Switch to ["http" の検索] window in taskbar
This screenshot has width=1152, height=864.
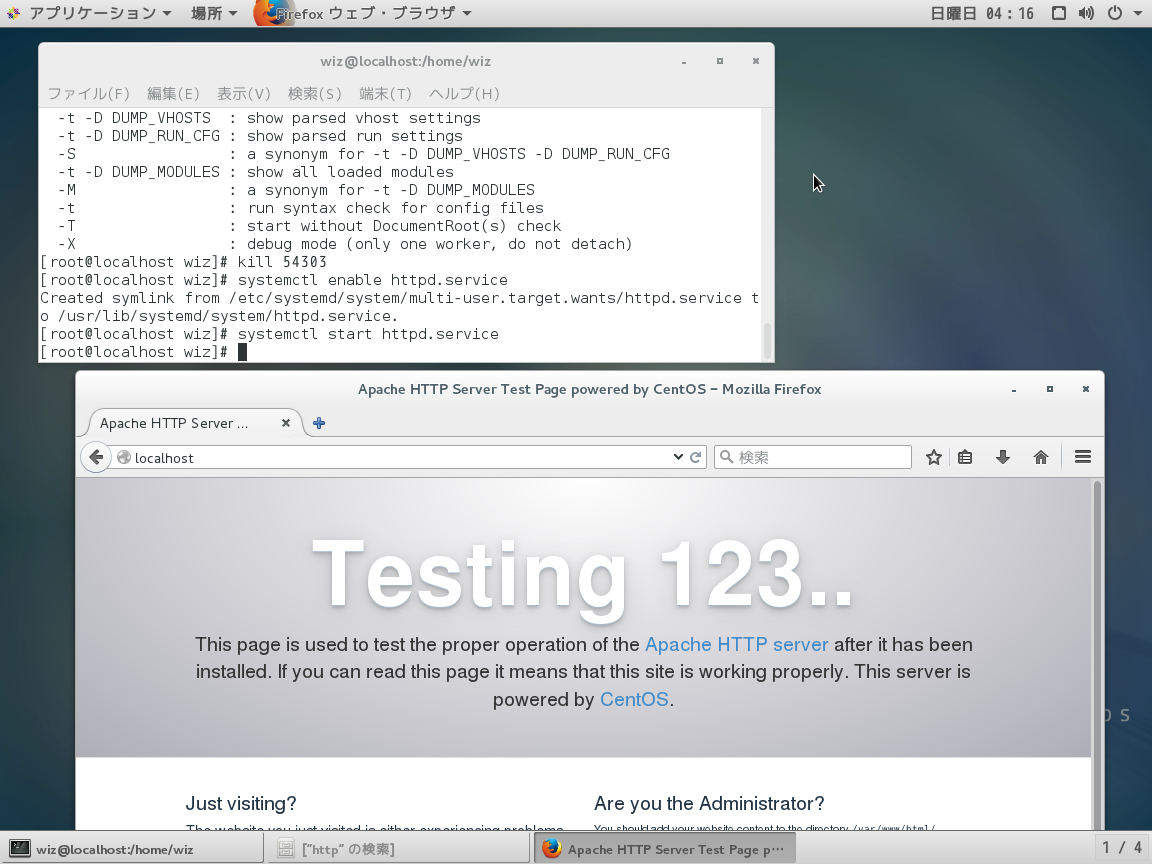(397, 849)
